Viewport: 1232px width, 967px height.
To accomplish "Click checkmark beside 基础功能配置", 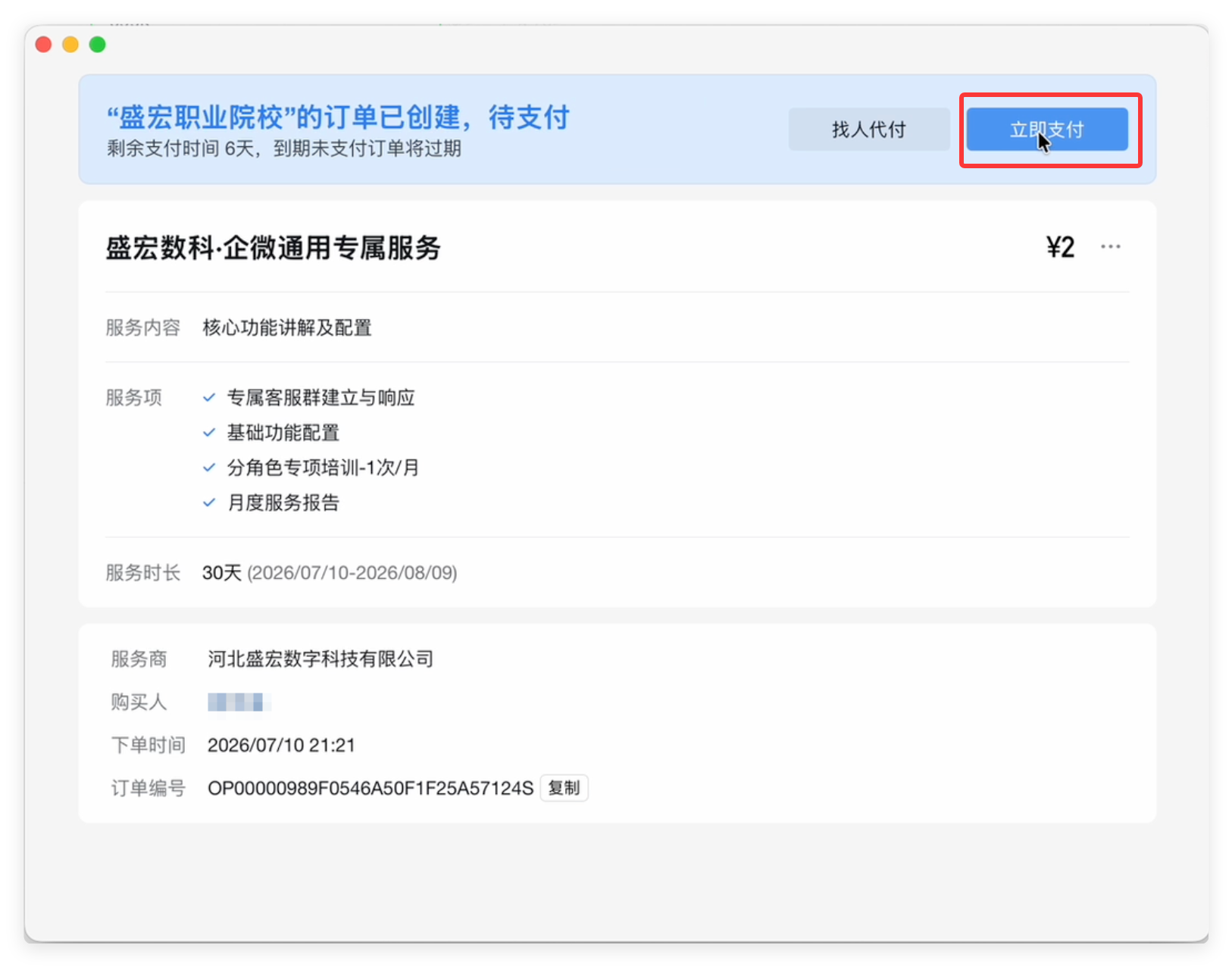I will (209, 433).
